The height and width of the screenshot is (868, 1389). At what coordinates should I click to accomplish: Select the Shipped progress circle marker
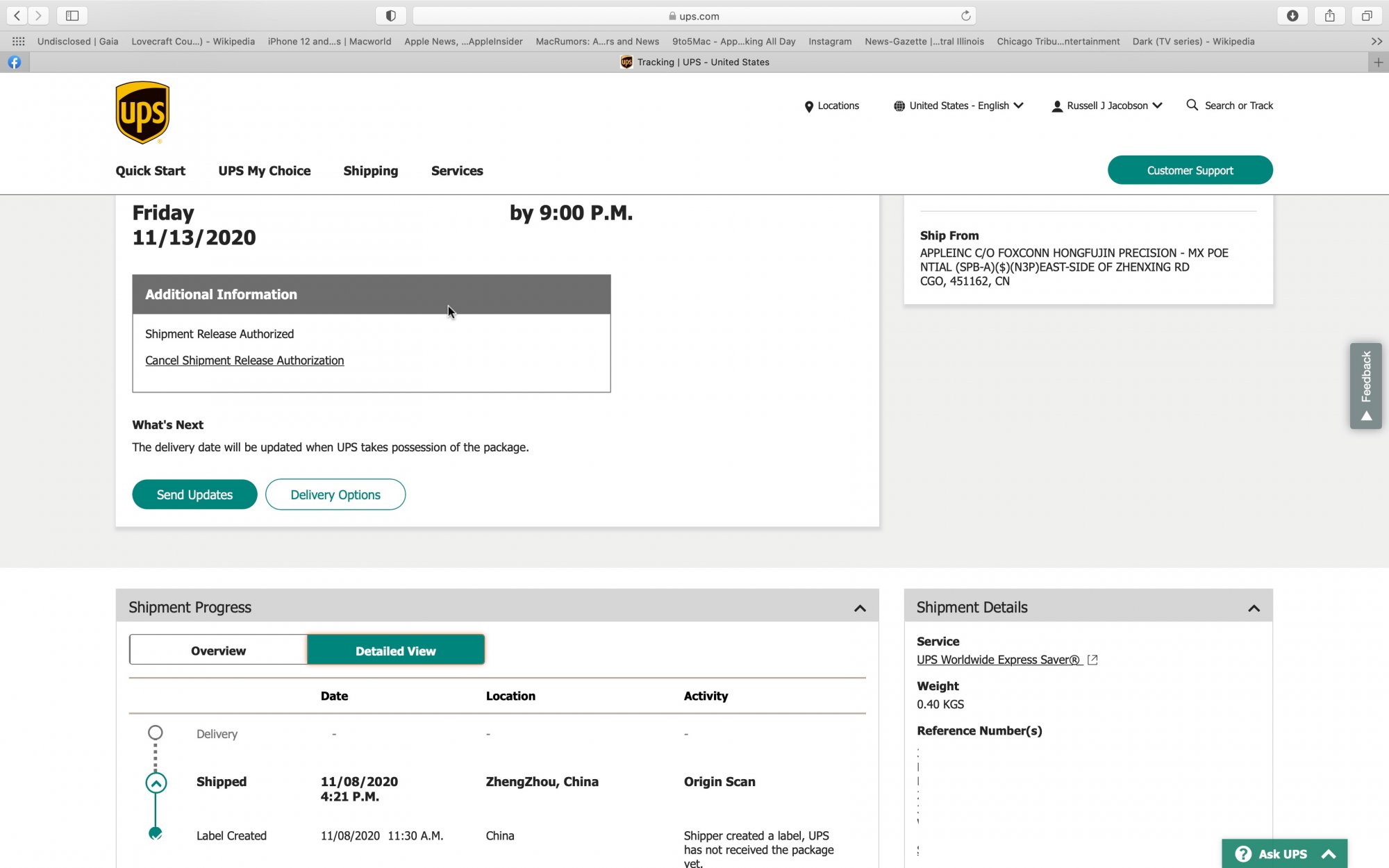tap(156, 783)
